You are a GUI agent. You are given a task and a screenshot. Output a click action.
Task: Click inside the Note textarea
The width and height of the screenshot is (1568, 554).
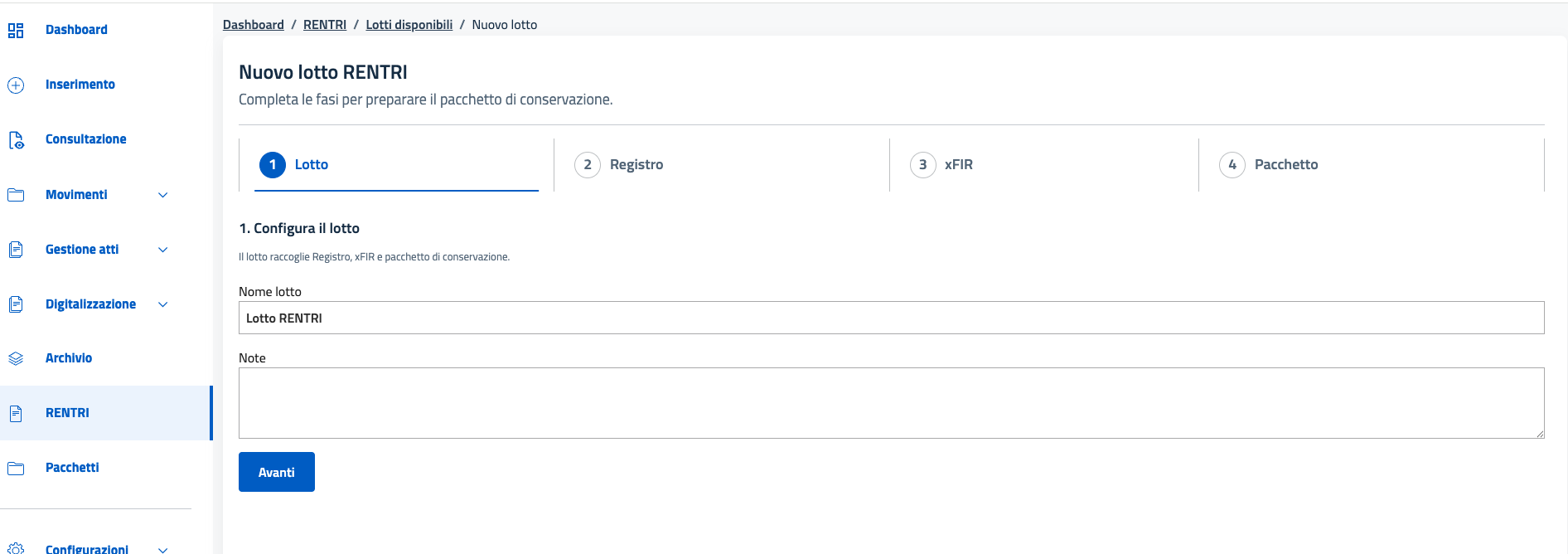click(x=892, y=403)
